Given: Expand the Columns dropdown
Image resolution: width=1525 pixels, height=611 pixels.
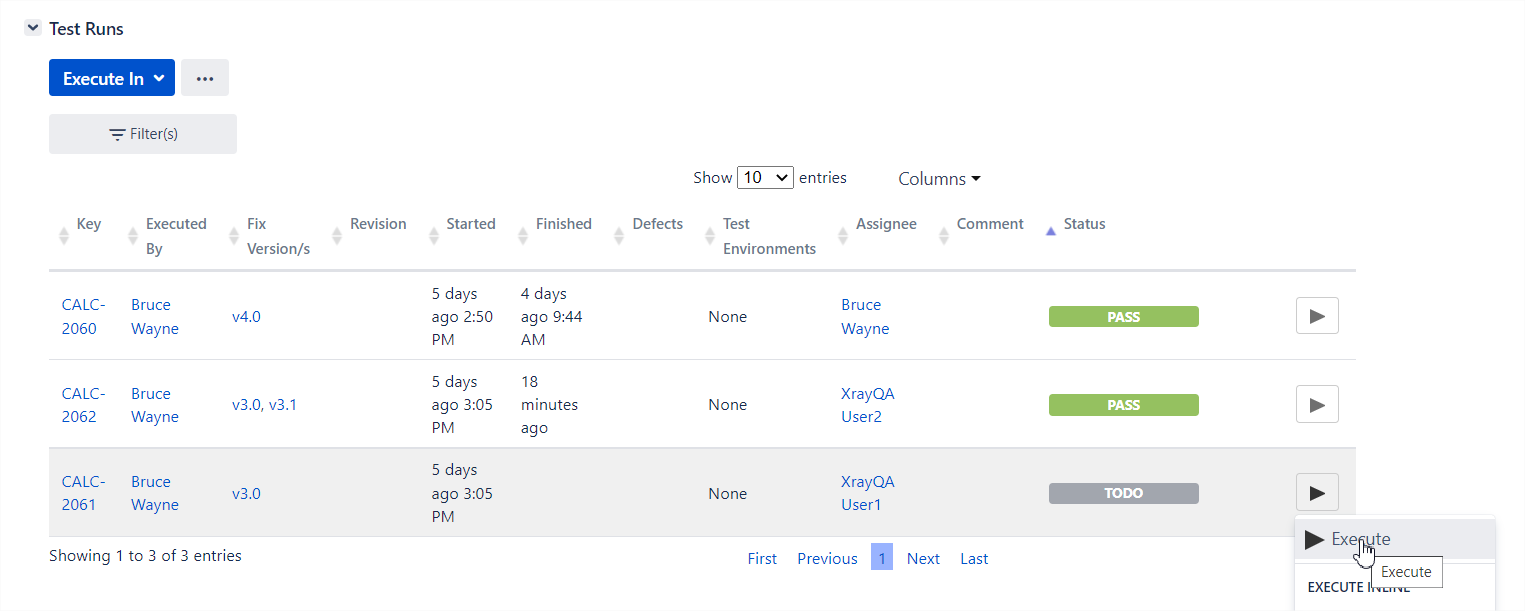Looking at the screenshot, I should pos(939,179).
